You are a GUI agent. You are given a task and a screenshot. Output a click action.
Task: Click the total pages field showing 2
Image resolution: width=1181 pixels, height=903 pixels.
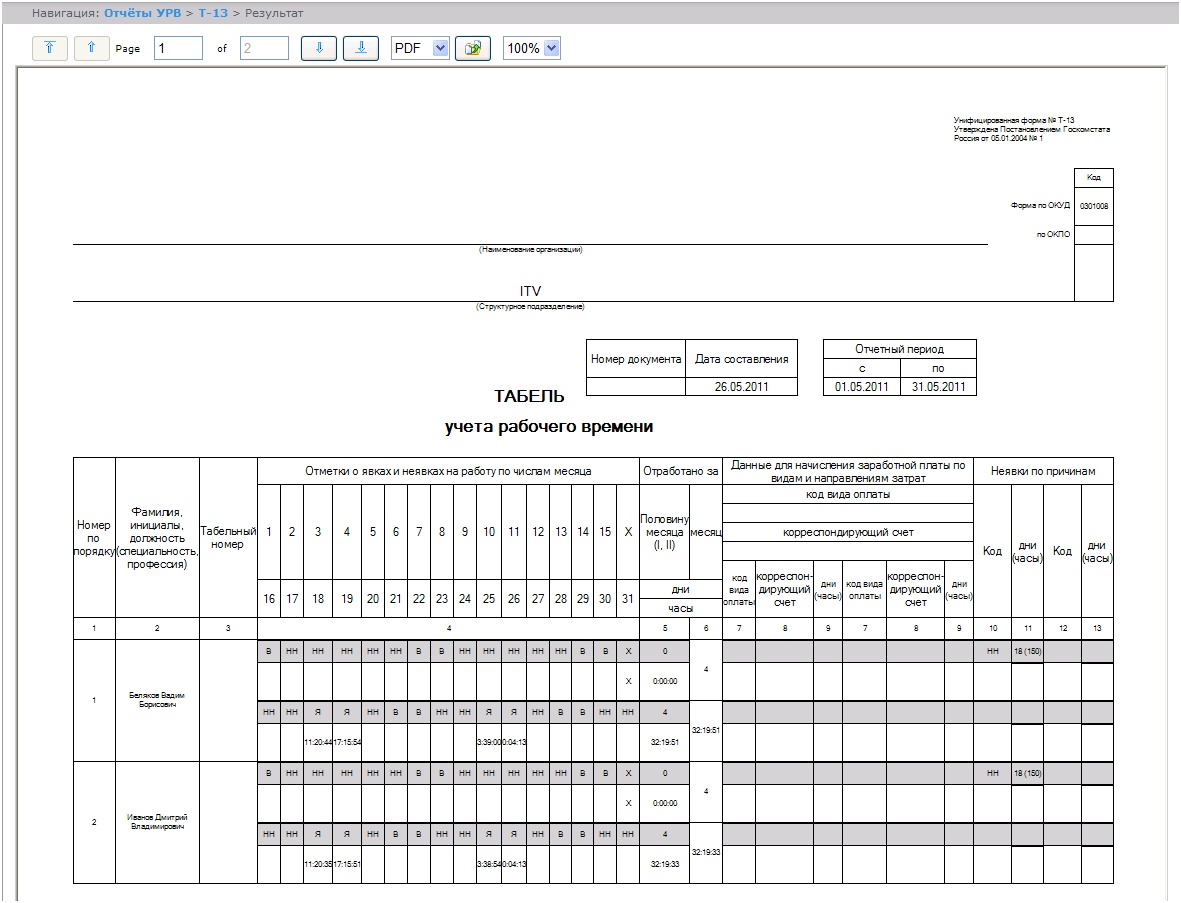pyautogui.click(x=264, y=49)
